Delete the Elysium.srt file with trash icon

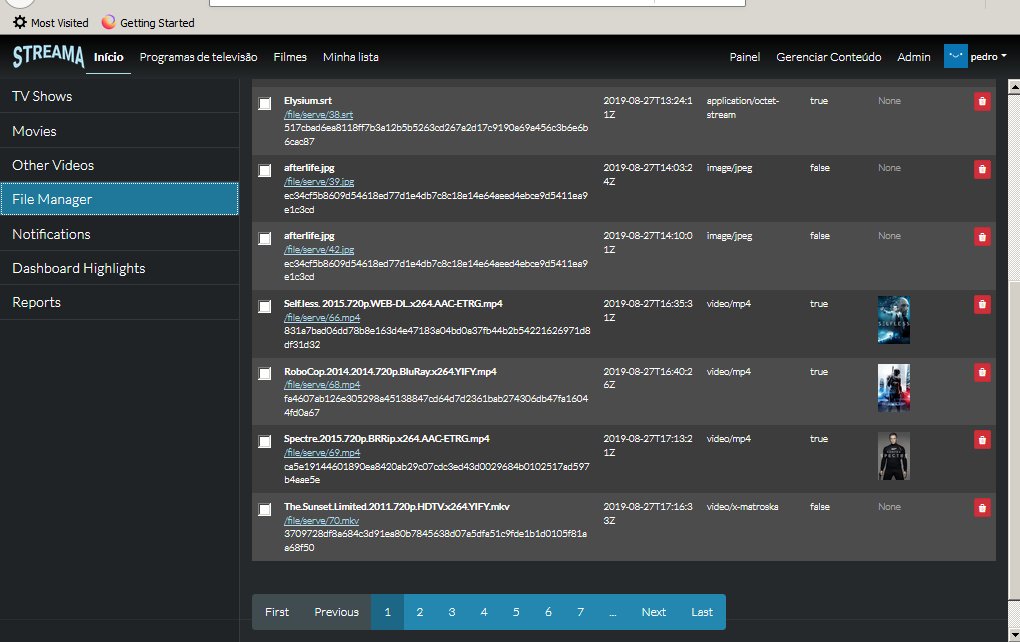pos(981,101)
